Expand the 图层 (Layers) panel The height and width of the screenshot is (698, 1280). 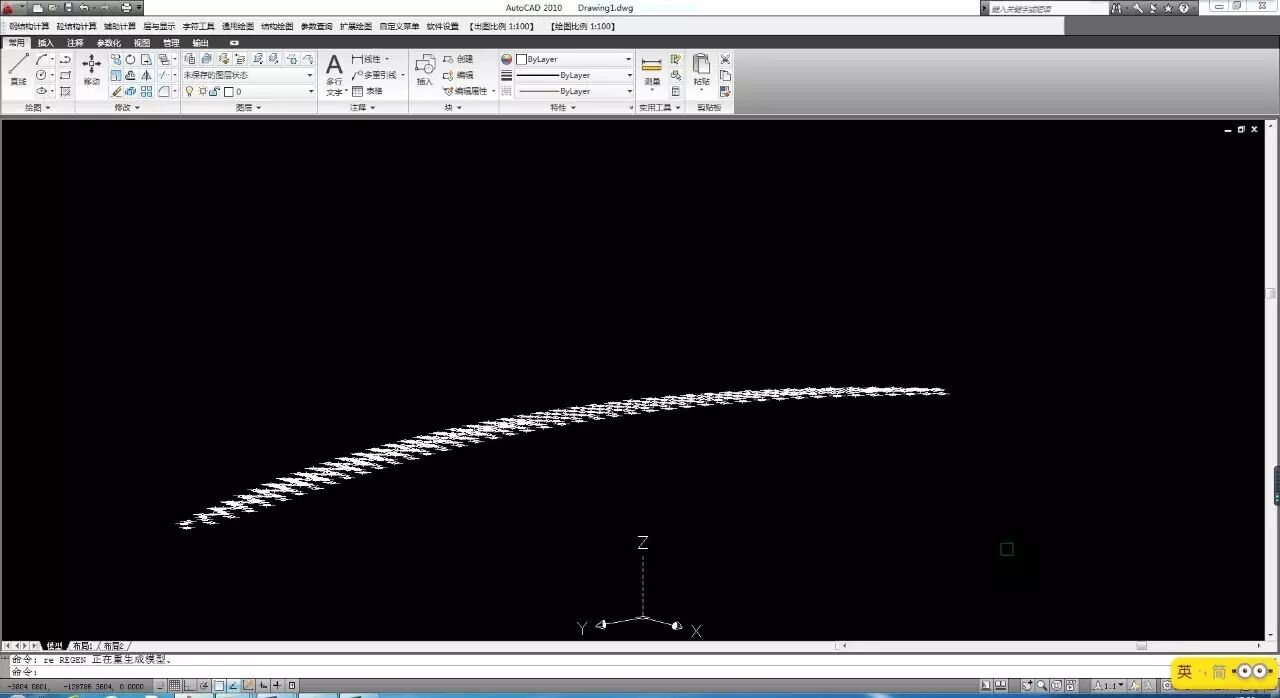click(x=249, y=107)
